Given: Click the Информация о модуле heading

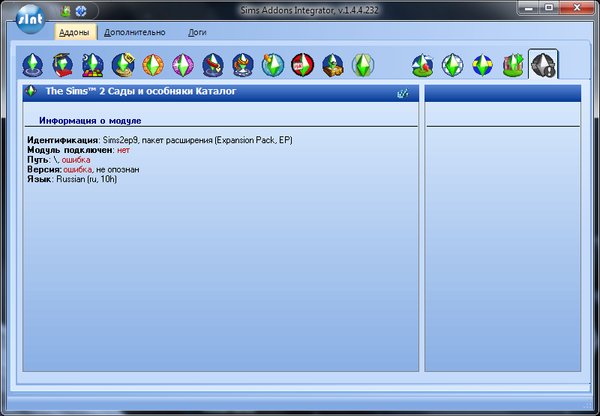Looking at the screenshot, I should click(x=90, y=121).
